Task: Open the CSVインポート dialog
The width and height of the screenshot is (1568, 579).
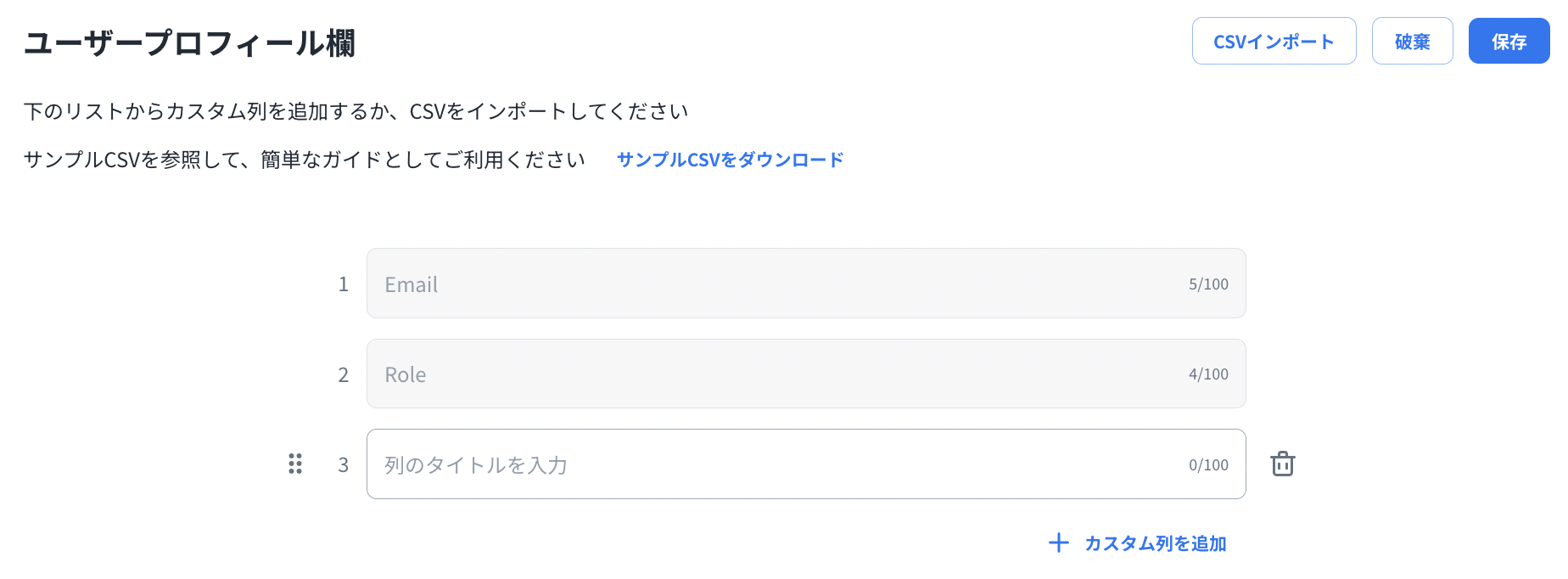Action: coord(1274,42)
